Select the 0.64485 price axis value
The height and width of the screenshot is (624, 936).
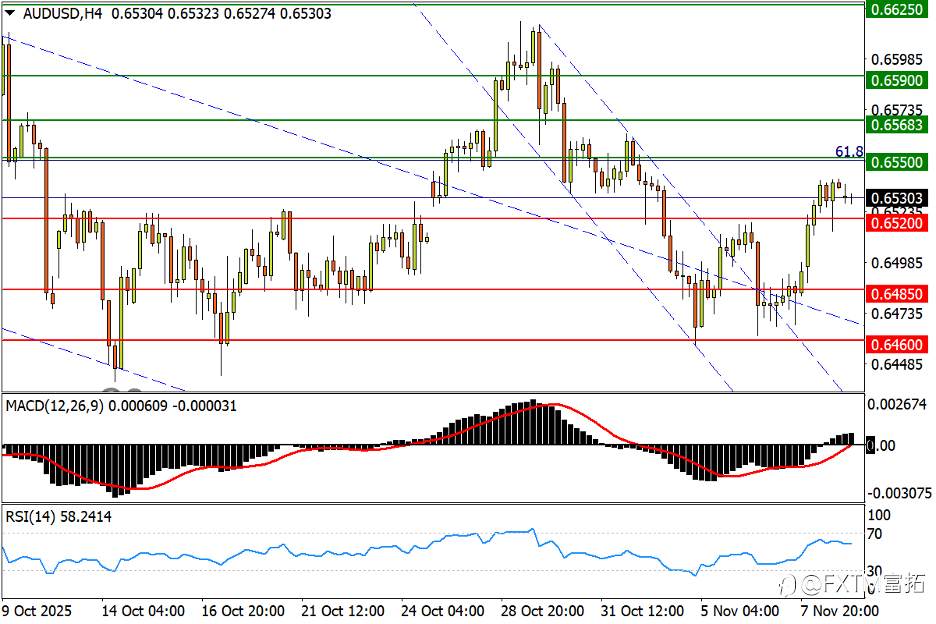coord(897,364)
